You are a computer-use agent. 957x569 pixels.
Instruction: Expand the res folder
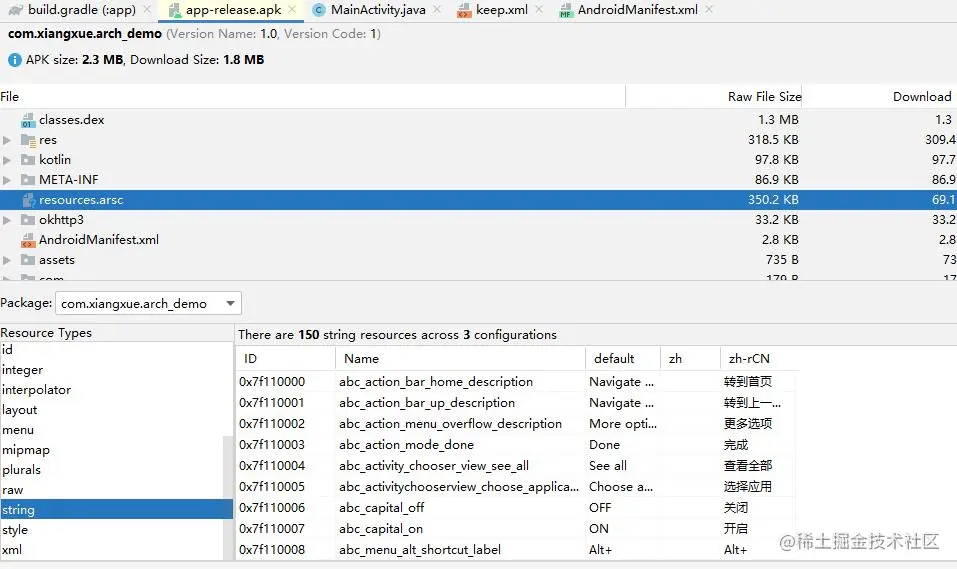7,140
